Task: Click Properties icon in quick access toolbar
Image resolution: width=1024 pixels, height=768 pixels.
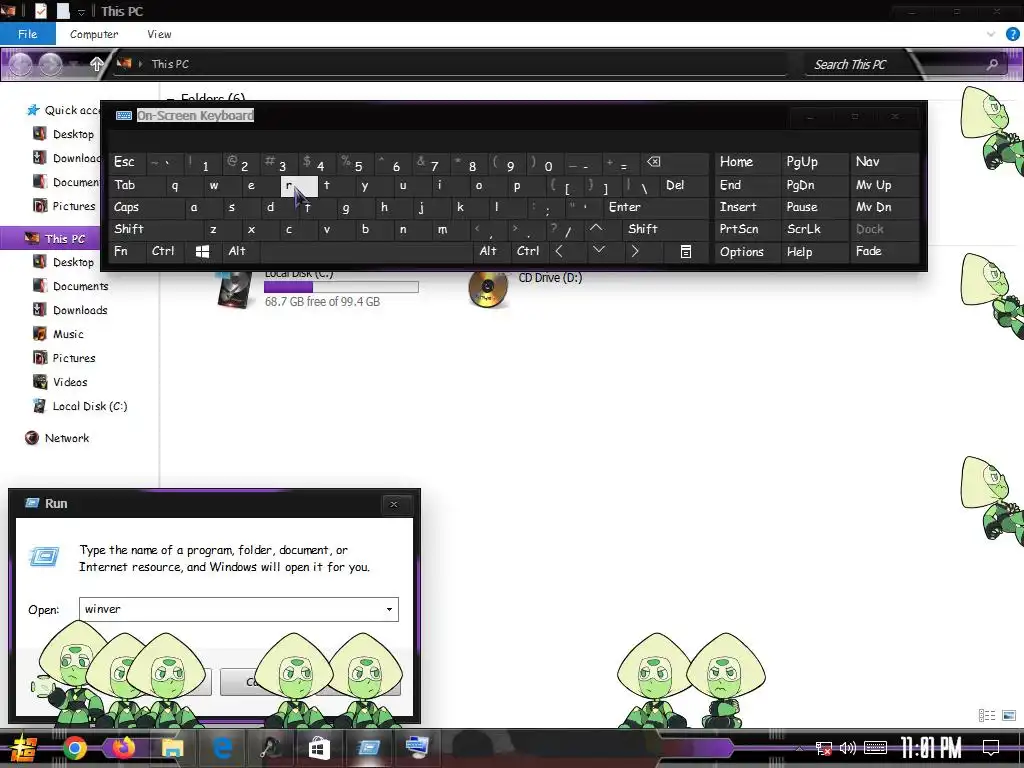Action: click(40, 11)
